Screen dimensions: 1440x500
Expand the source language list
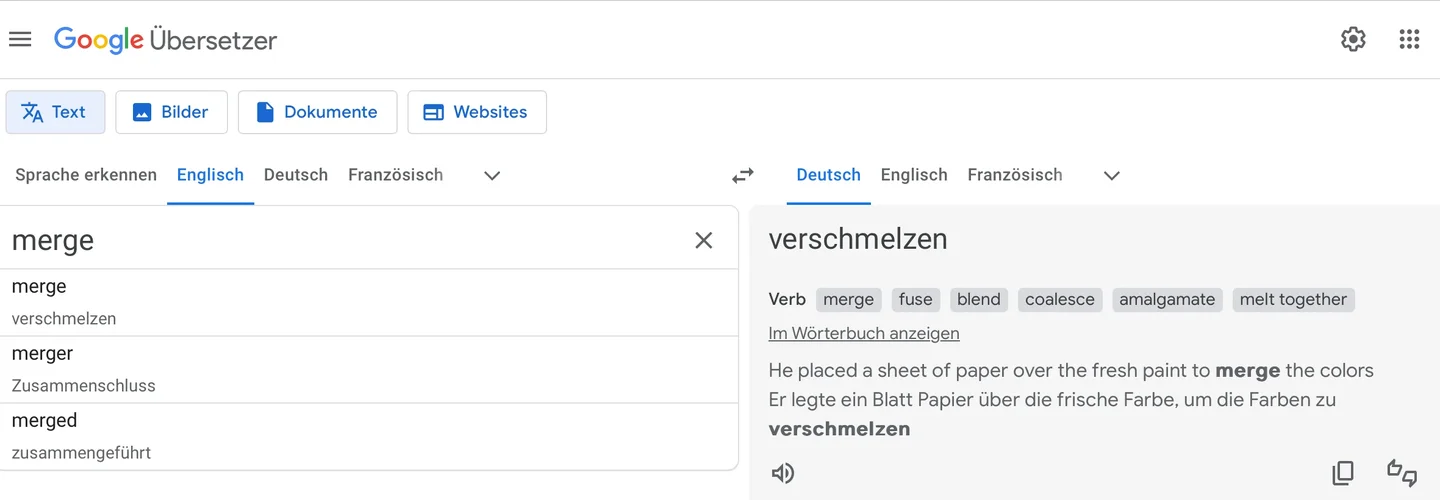[491, 175]
